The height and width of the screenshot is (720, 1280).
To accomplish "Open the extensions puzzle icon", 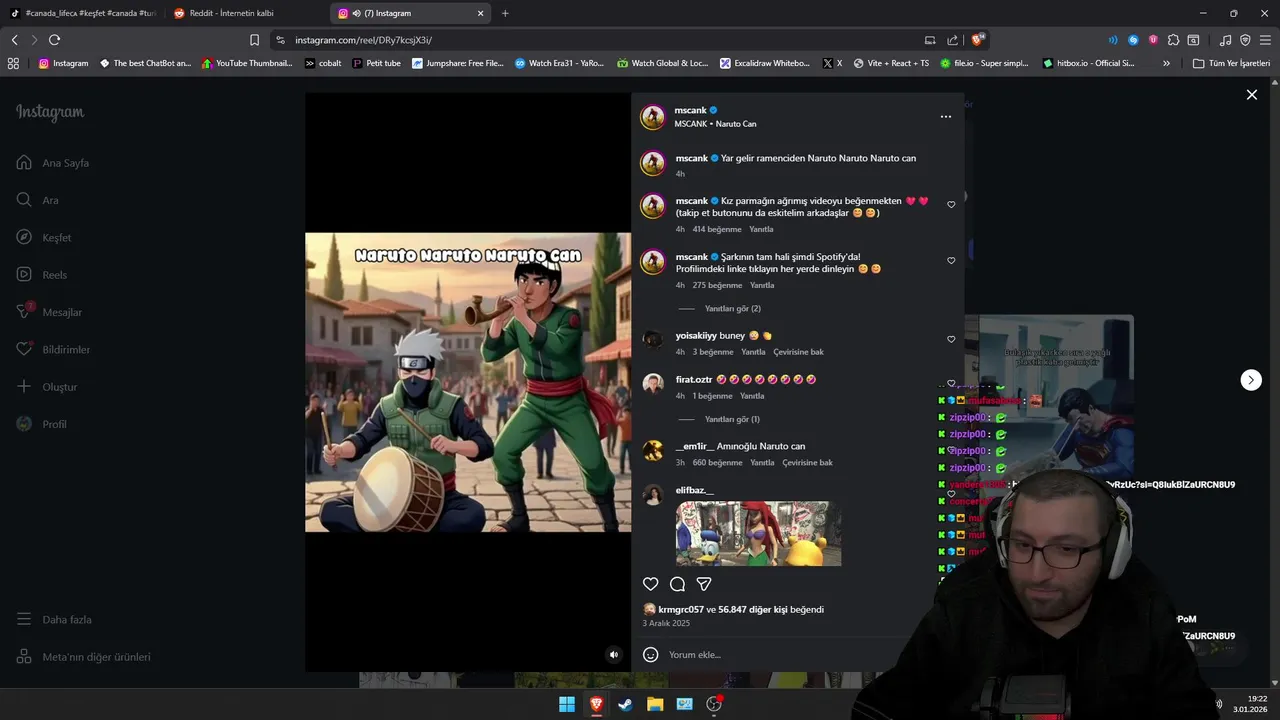I will pyautogui.click(x=1173, y=40).
